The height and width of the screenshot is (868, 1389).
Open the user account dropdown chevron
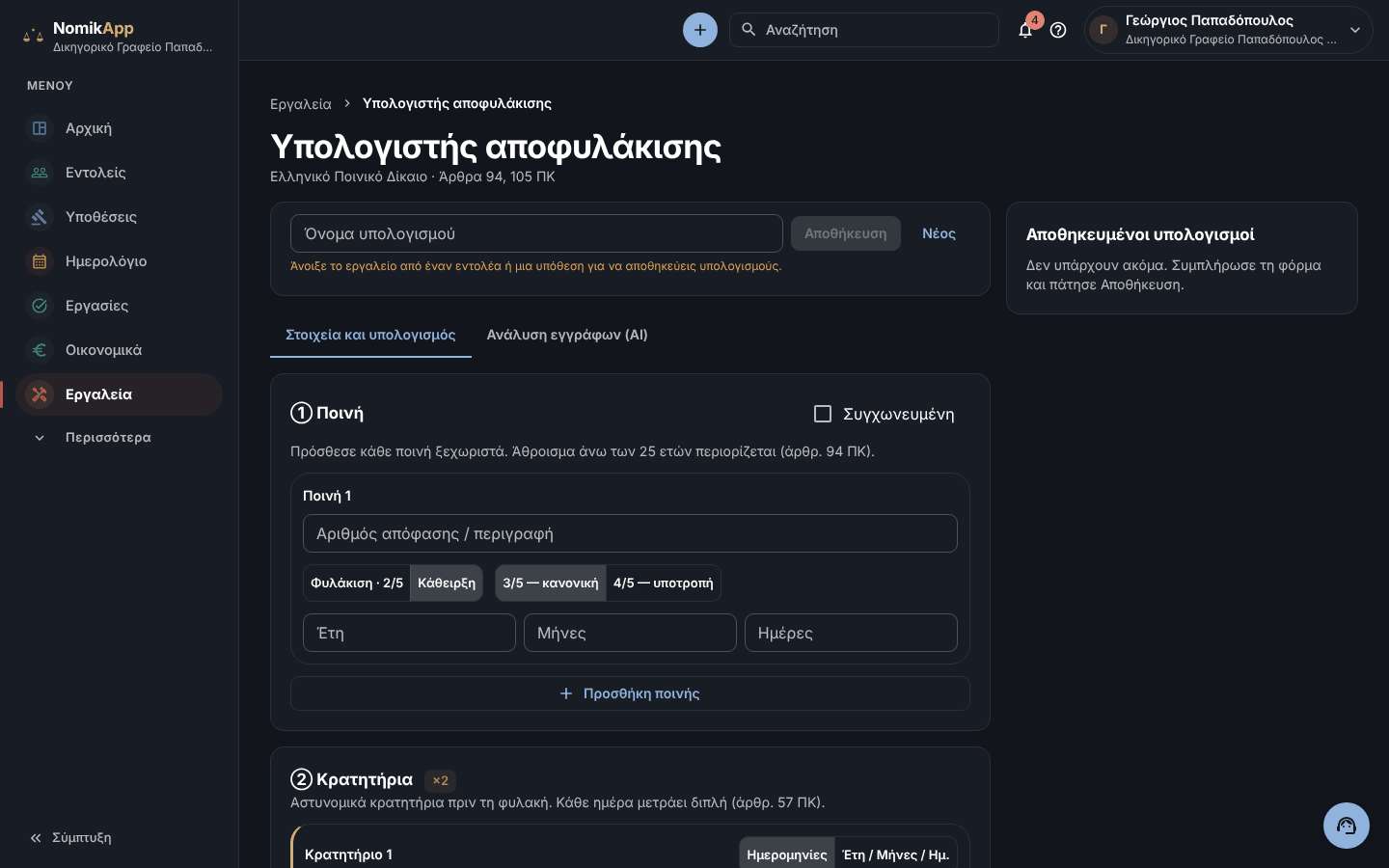tap(1355, 30)
